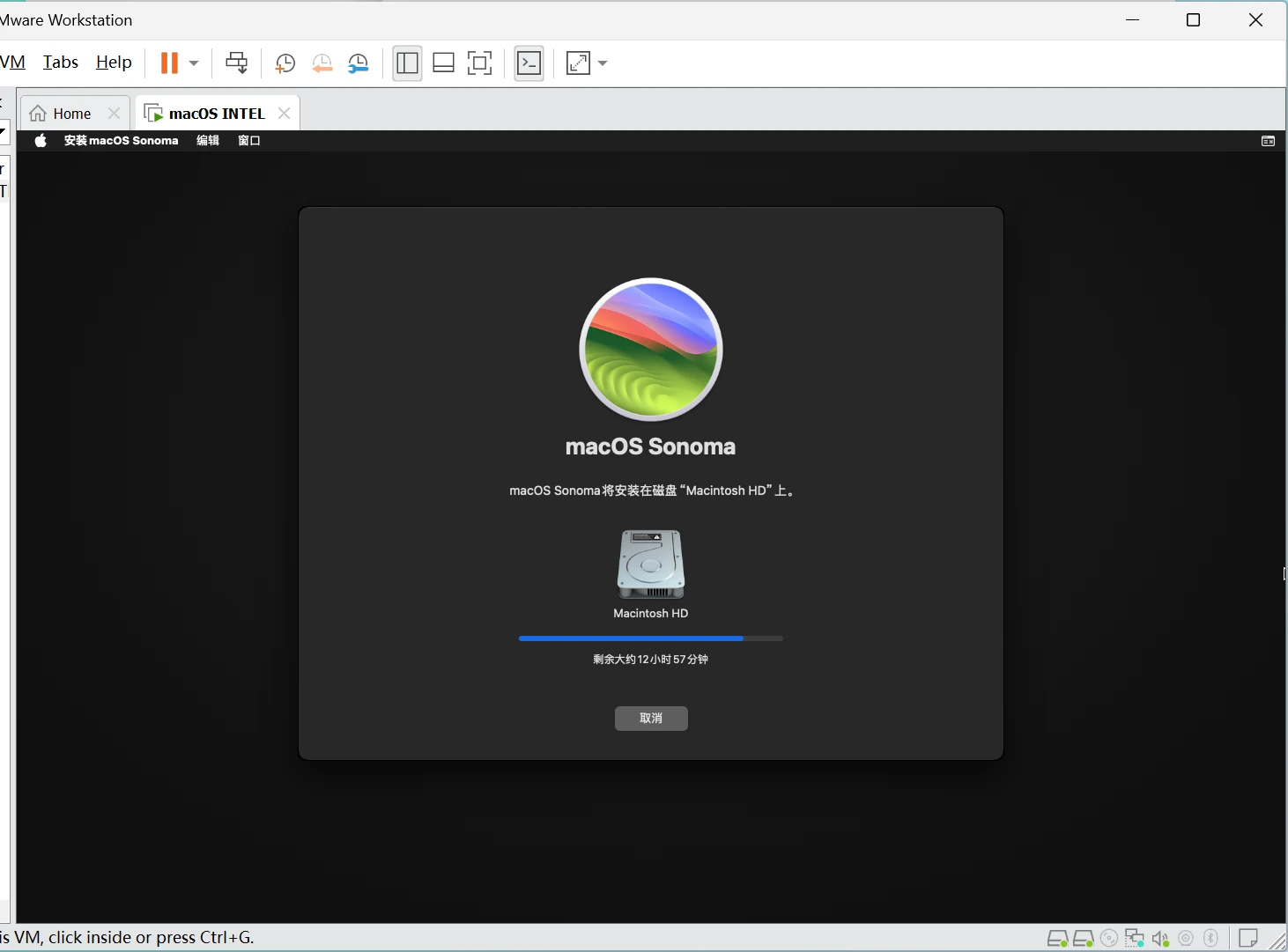Image resolution: width=1288 pixels, height=952 pixels.
Task: Click the first hard disk status icon
Action: click(1057, 939)
